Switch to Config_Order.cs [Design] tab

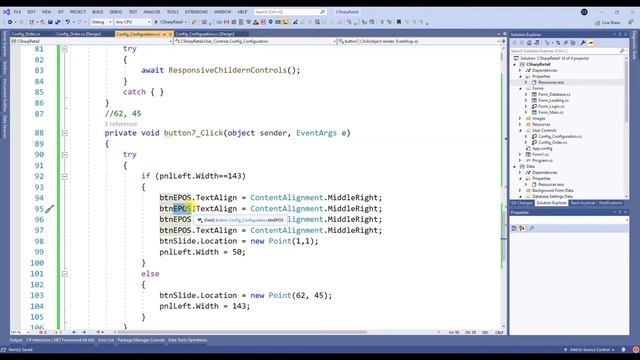click(x=78, y=34)
